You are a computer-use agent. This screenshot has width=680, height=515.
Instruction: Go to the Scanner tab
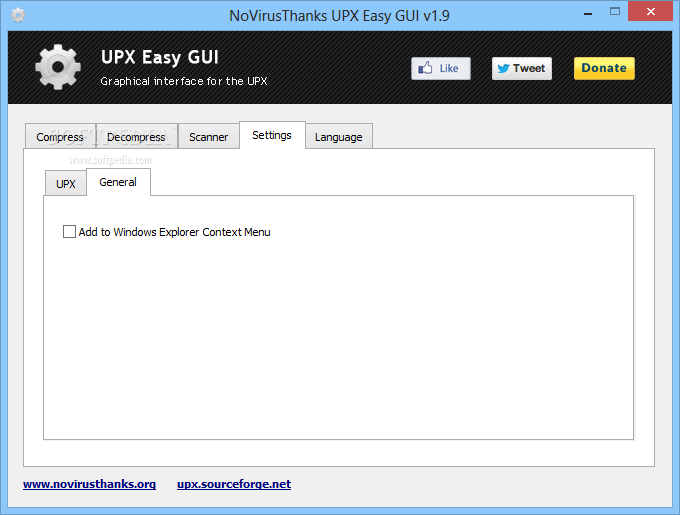coord(209,137)
